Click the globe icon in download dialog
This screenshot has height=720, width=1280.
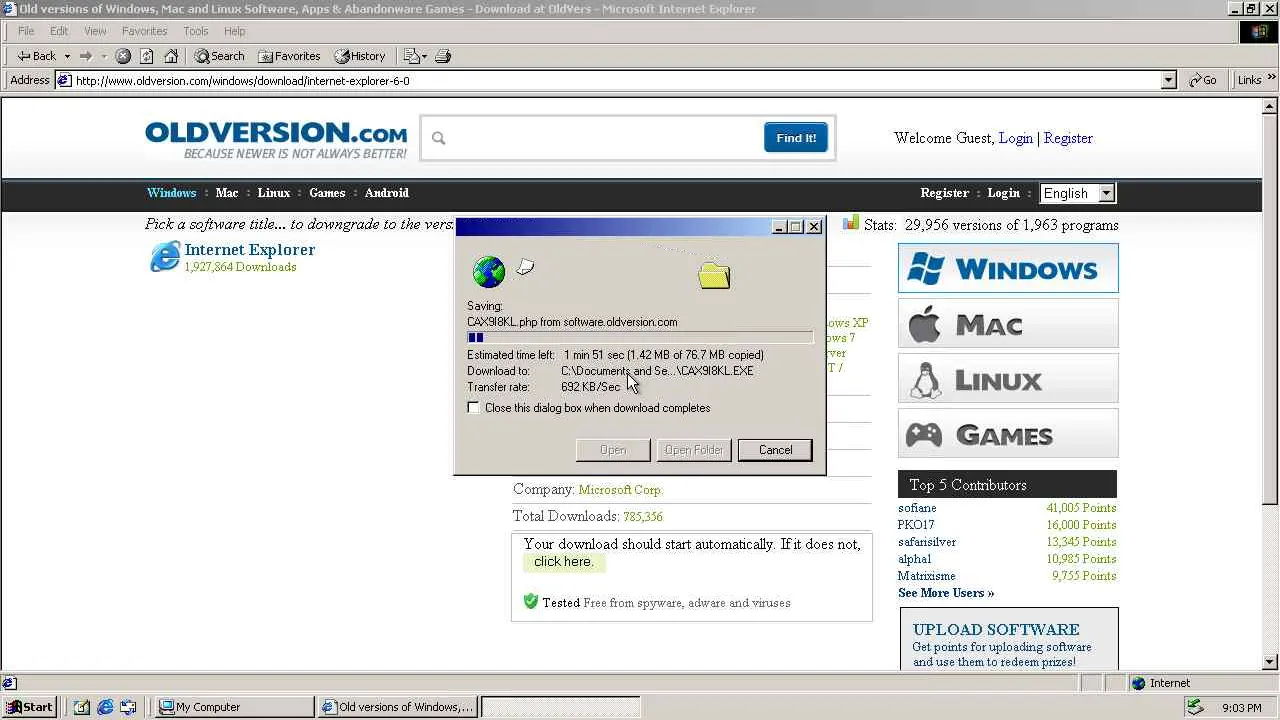click(489, 271)
